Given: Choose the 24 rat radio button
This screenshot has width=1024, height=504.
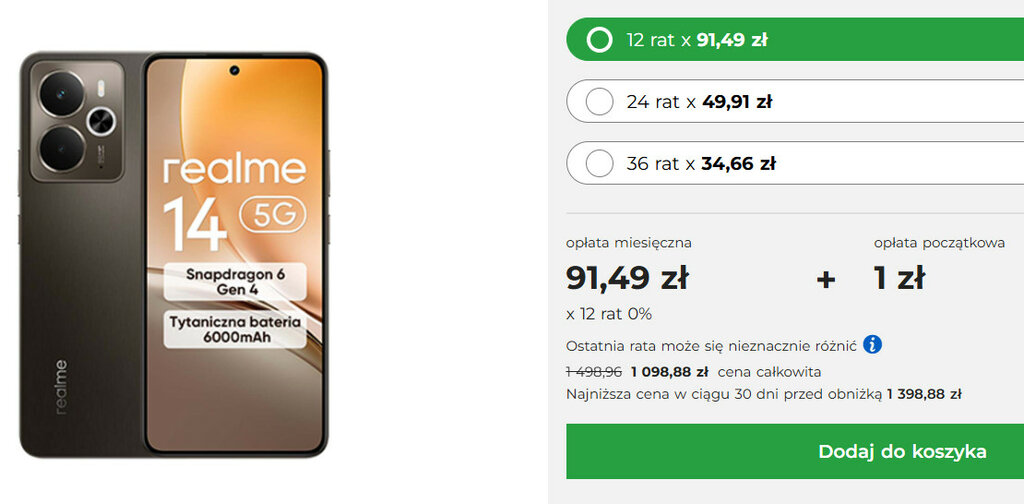Looking at the screenshot, I should (x=599, y=102).
